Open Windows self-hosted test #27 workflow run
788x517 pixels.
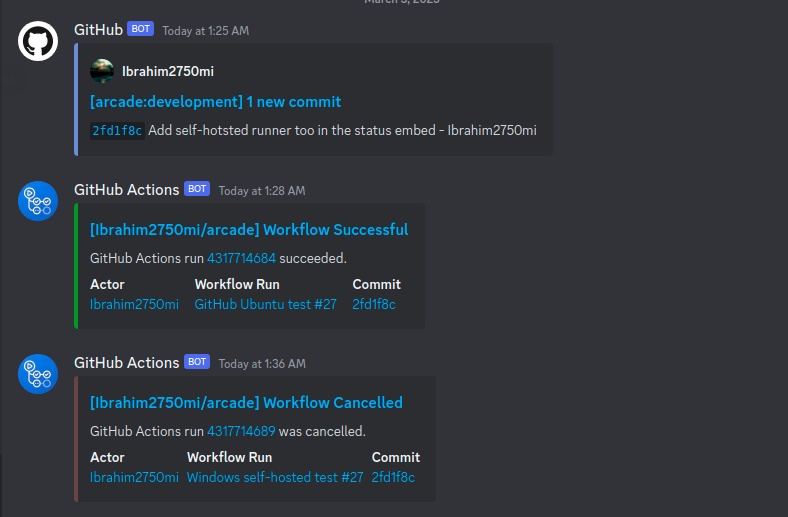tap(275, 477)
